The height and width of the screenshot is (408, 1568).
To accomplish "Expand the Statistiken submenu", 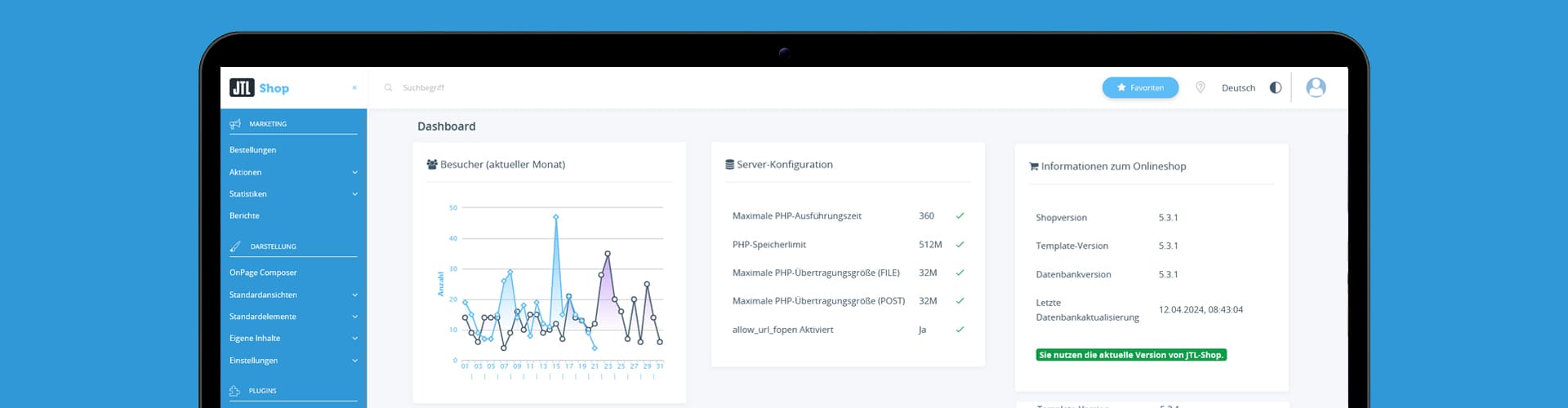I will [354, 194].
